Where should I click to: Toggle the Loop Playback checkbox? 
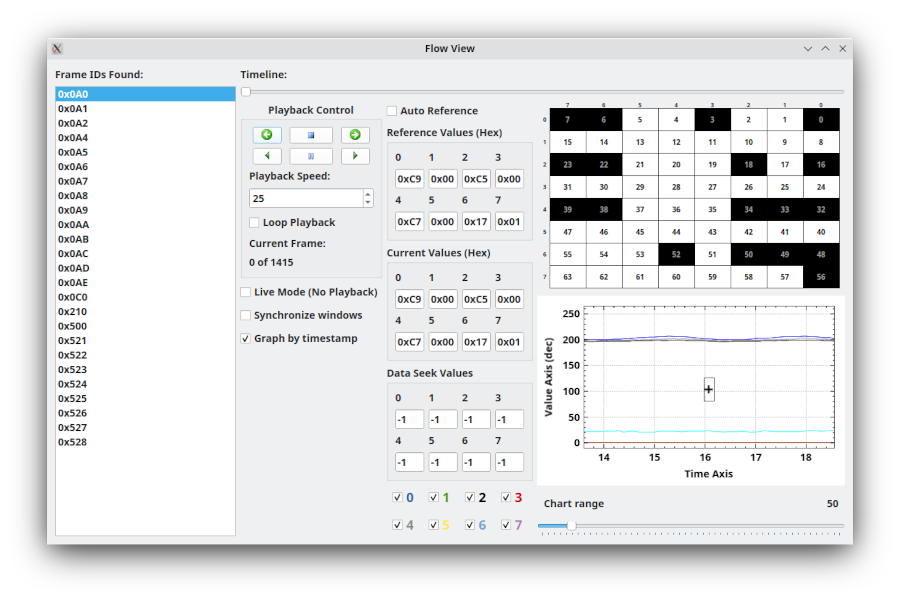coord(254,222)
